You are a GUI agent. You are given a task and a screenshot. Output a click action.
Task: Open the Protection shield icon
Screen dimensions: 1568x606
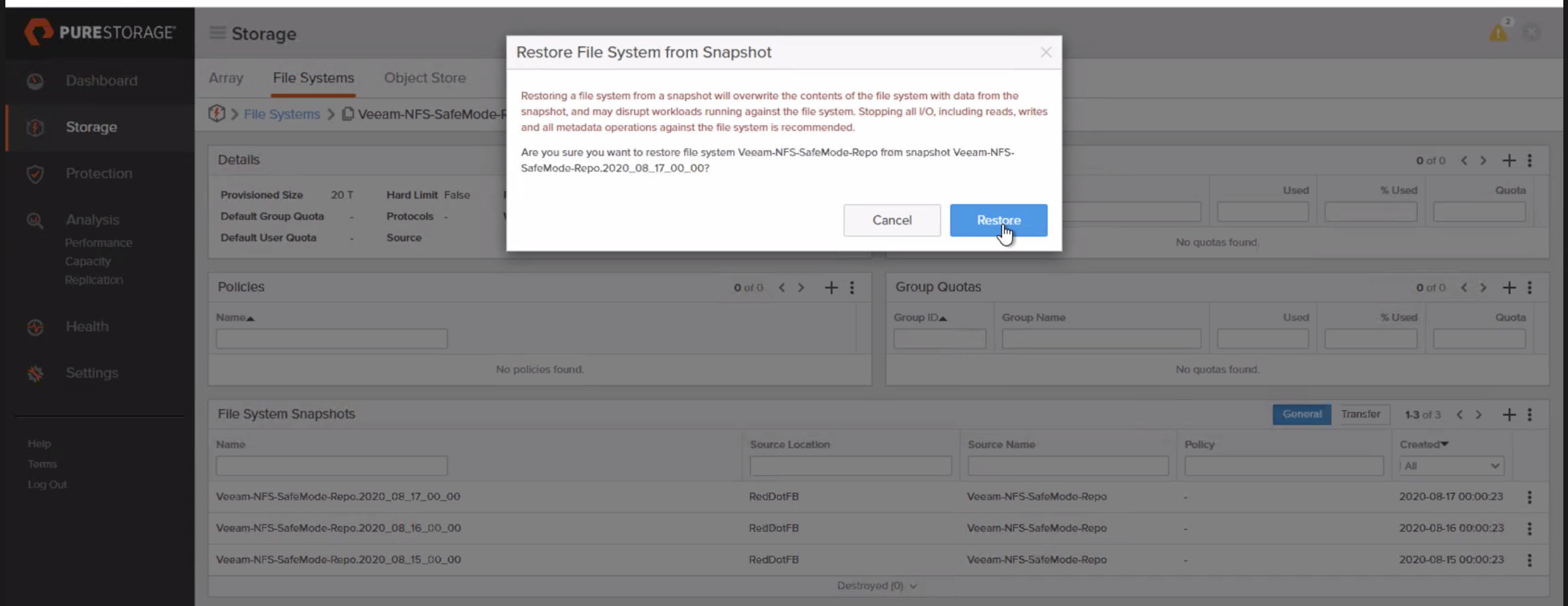[x=35, y=174]
